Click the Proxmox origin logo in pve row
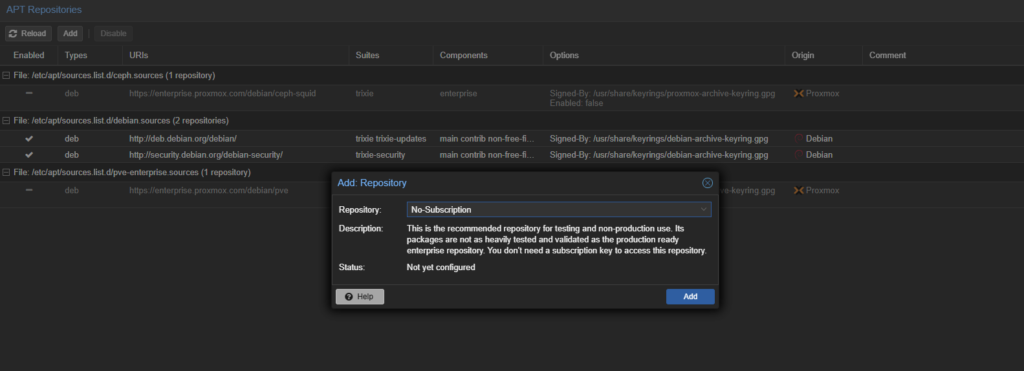This screenshot has width=1024, height=371. (798, 190)
